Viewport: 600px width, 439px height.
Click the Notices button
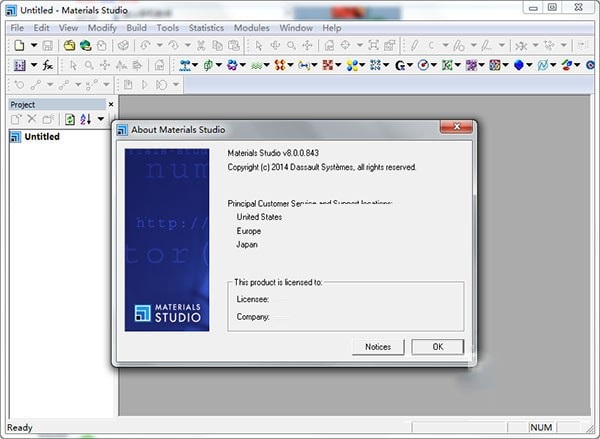tap(378, 347)
